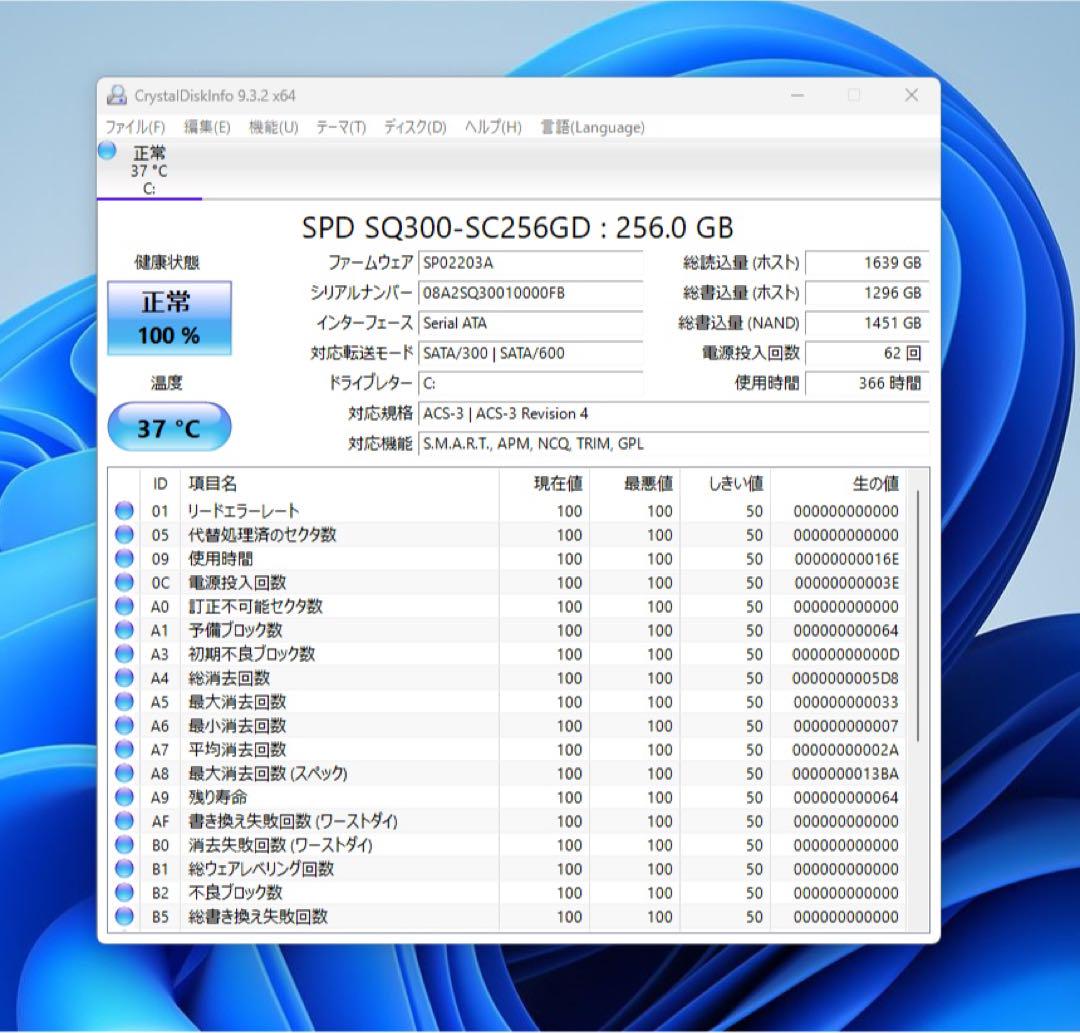Click the 項目名 column header
The image size is (1080, 1033).
(x=340, y=484)
